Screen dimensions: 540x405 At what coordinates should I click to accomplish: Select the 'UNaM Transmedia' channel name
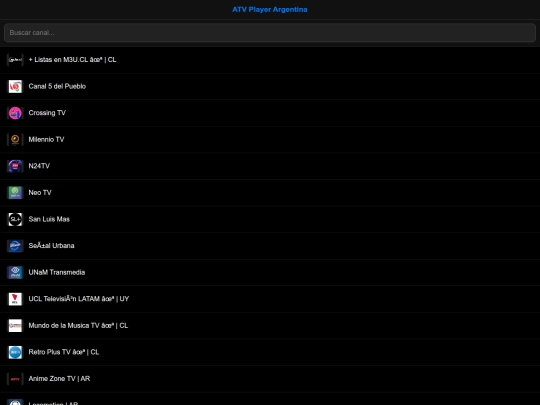[57, 272]
